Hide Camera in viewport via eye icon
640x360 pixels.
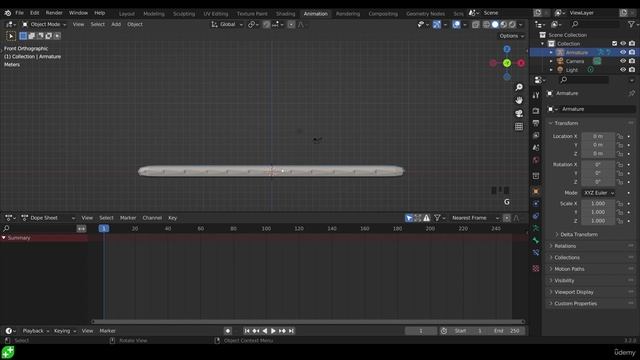623,61
